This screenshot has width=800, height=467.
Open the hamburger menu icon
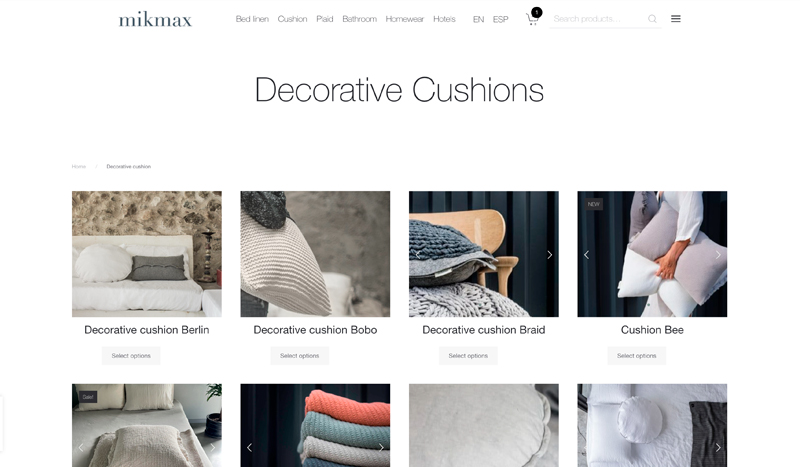pyautogui.click(x=676, y=19)
